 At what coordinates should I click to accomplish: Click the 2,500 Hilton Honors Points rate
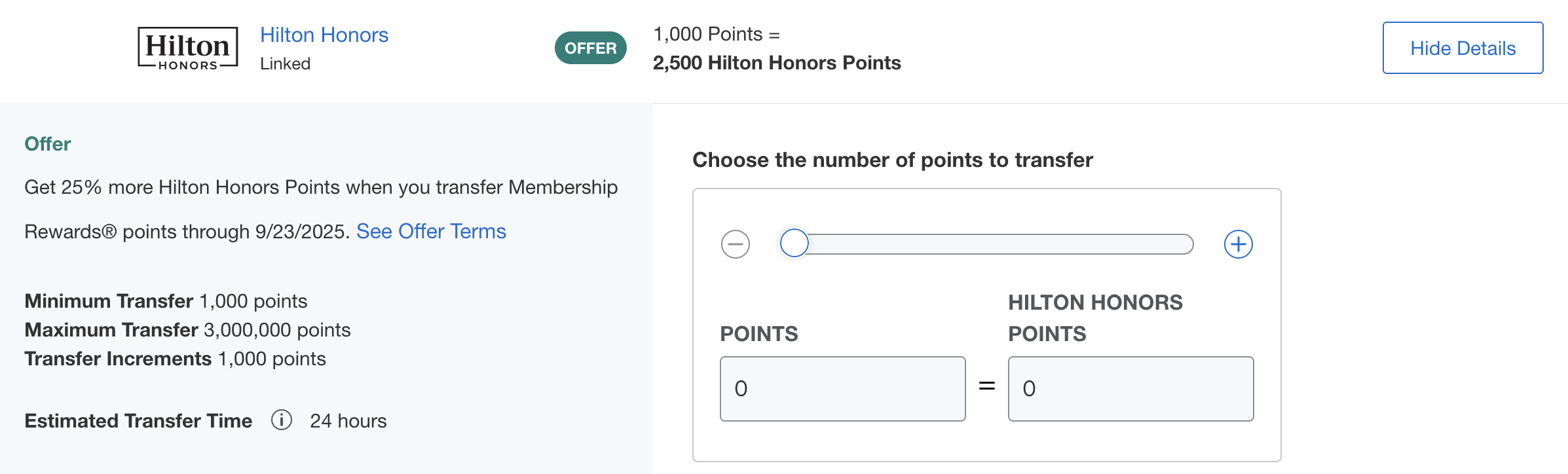click(x=777, y=63)
